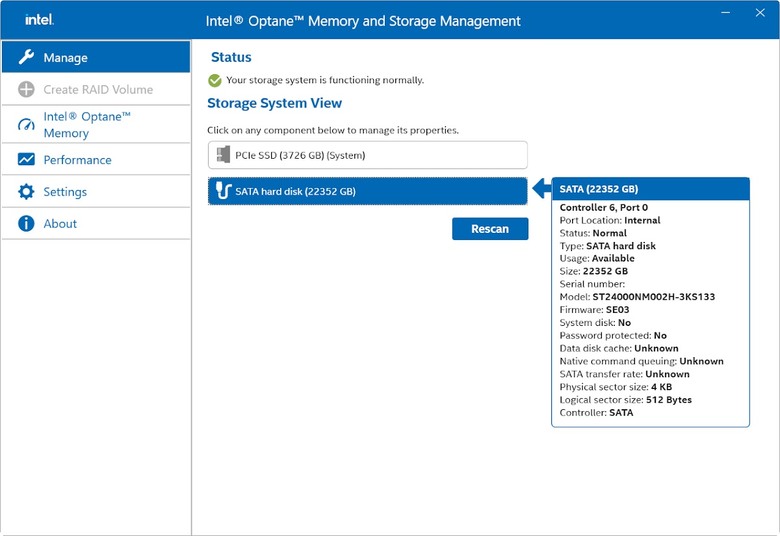Click the plus icon beside Create RAID Volume
The image size is (780, 536).
pos(26,90)
